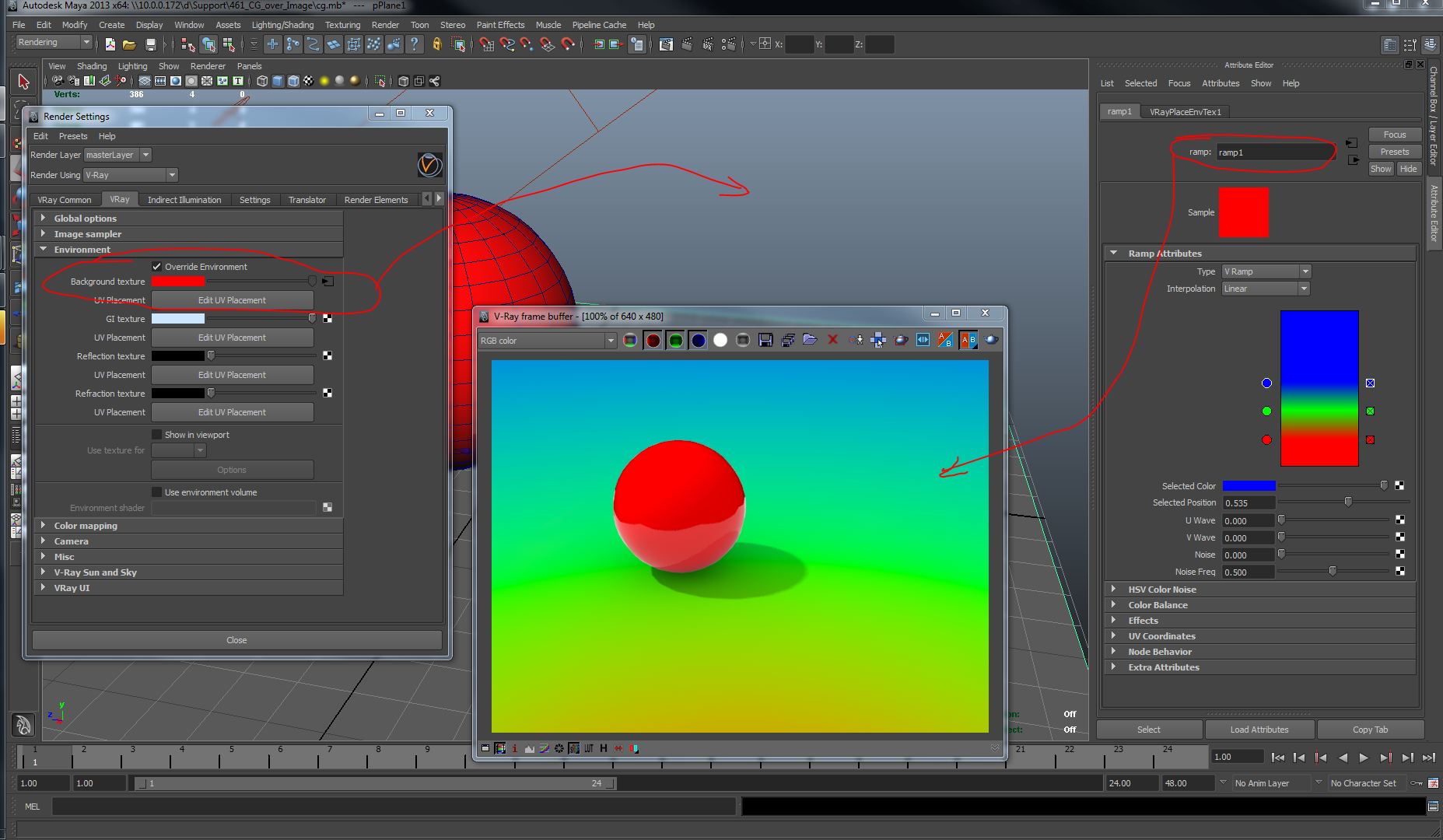
Task: Click the open scene folder icon
Action: point(129,44)
